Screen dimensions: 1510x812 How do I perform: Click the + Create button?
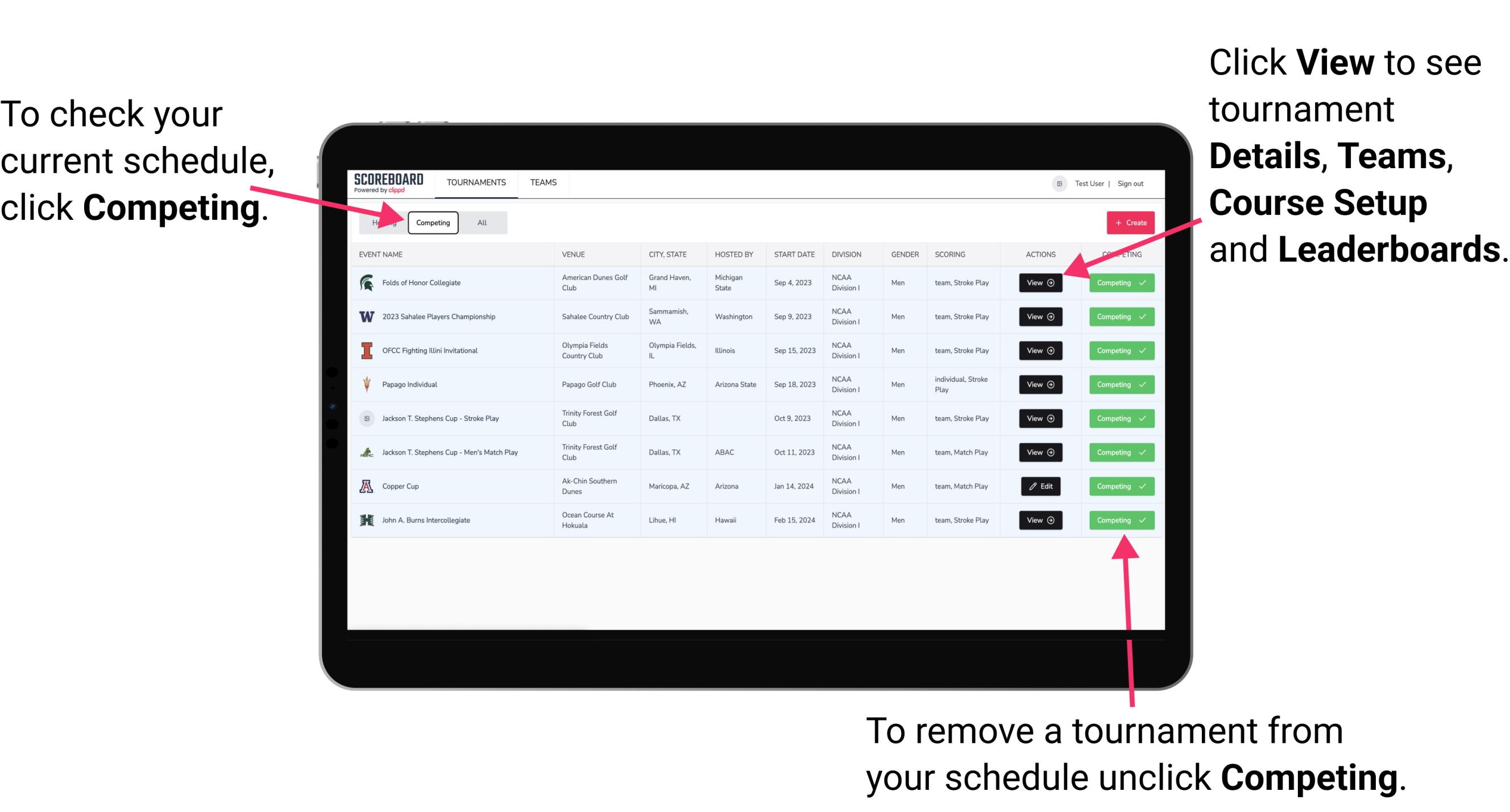click(1129, 222)
